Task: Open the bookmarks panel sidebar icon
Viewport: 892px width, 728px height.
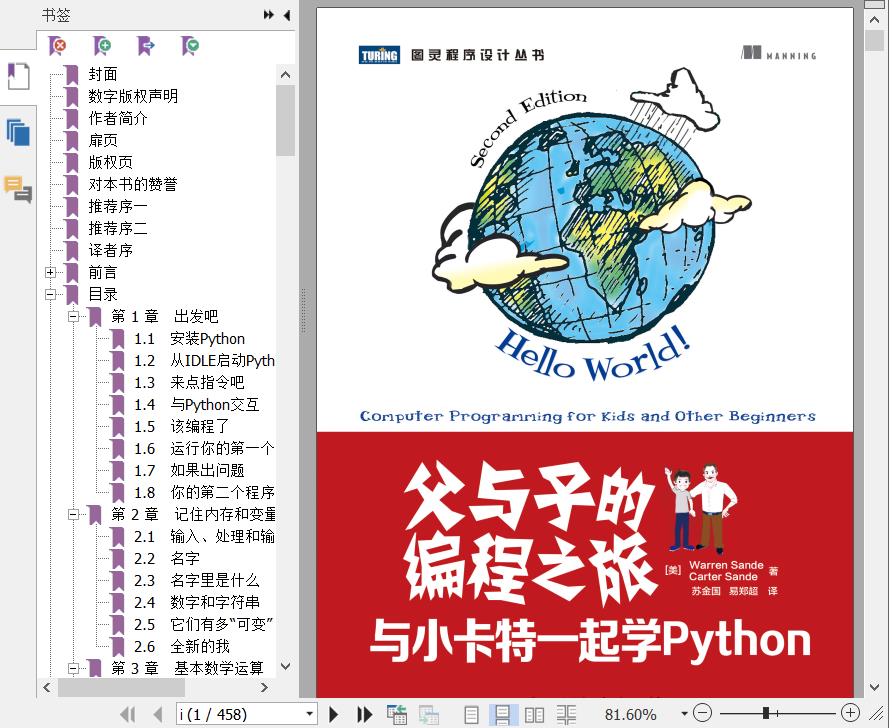Action: point(18,76)
